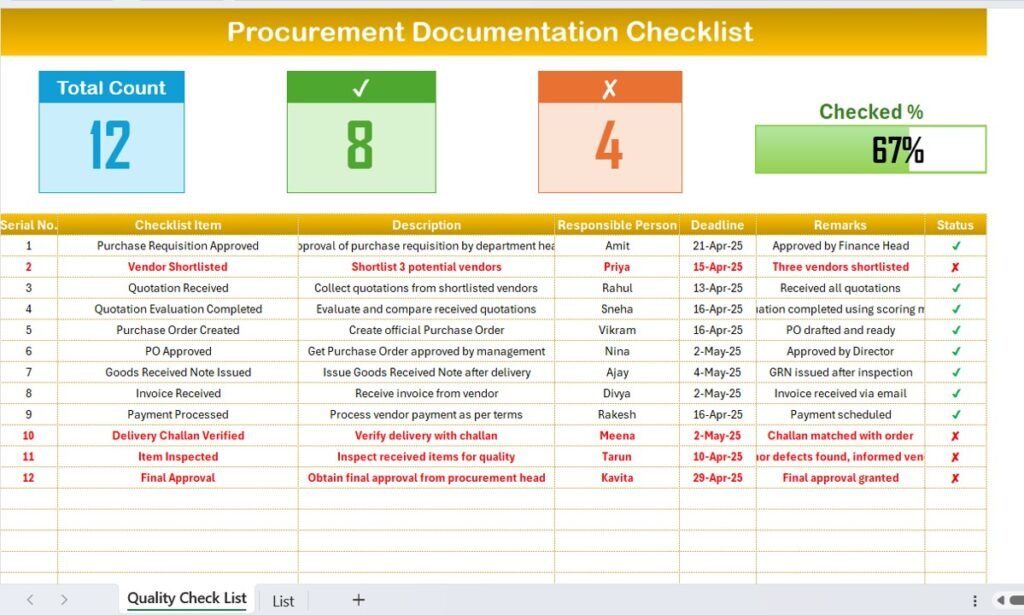Click the plus icon to add new sheet

(358, 599)
